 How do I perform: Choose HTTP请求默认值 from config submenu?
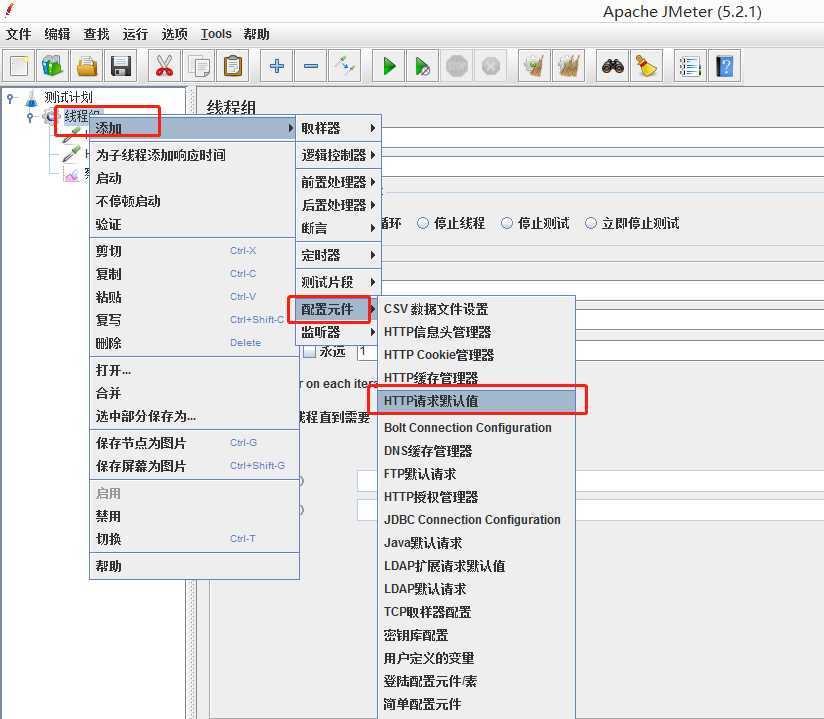(476, 401)
